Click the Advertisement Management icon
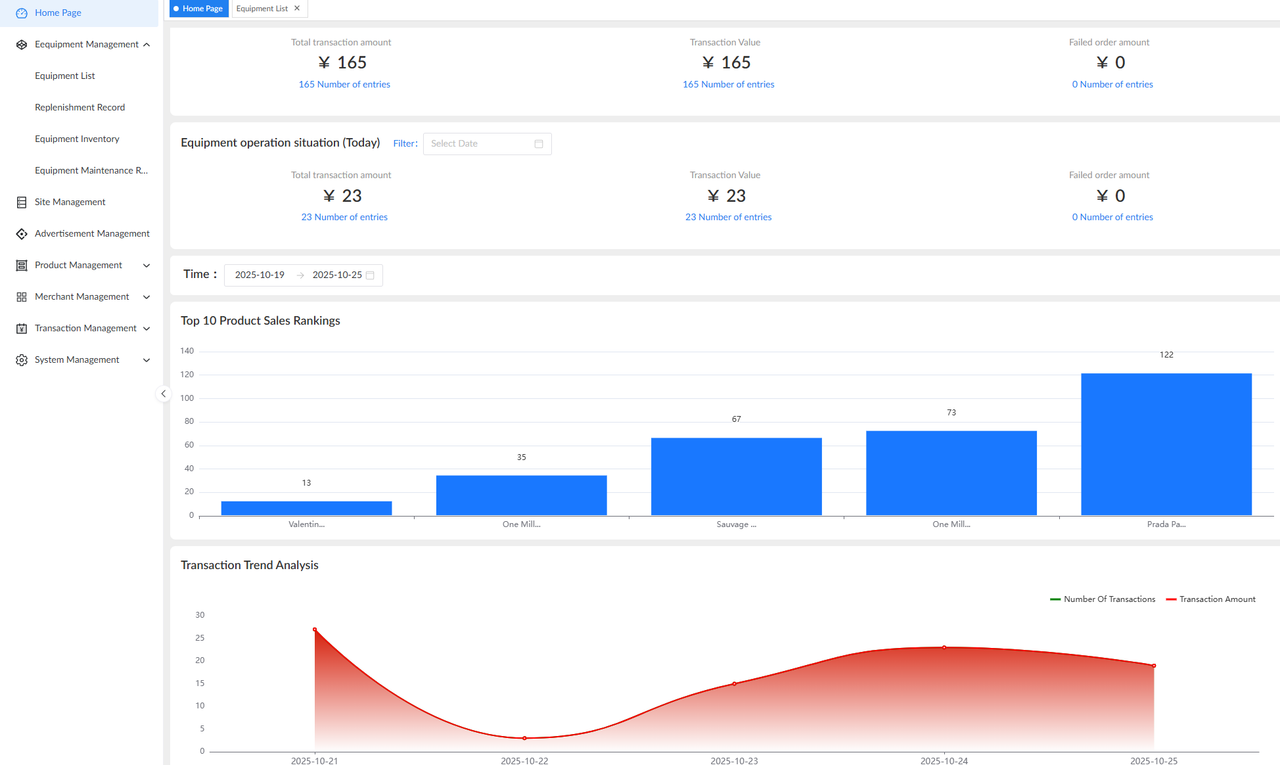Viewport: 1280px width, 765px height. click(20, 233)
